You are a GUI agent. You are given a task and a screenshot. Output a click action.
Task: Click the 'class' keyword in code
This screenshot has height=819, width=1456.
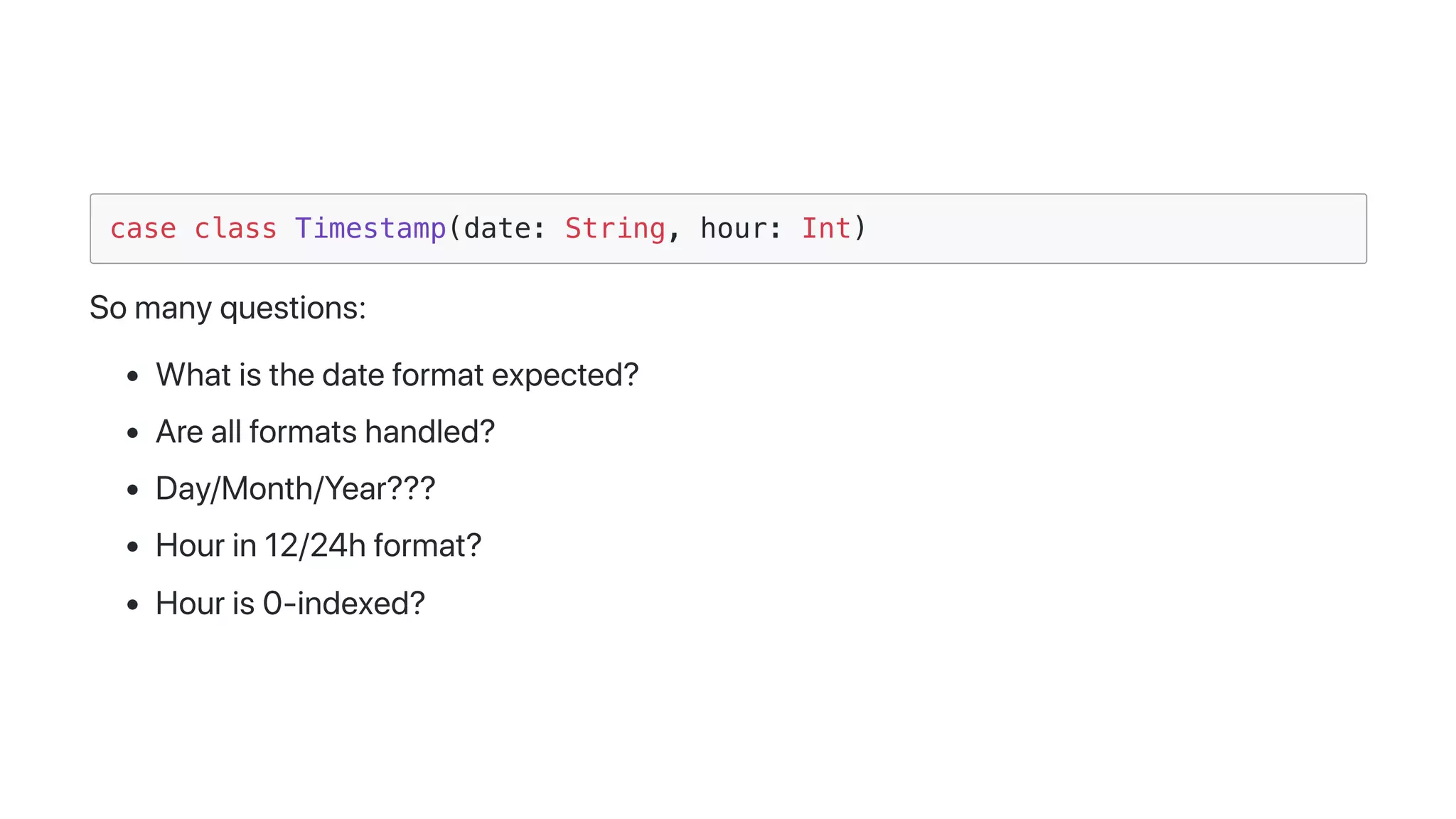point(235,229)
